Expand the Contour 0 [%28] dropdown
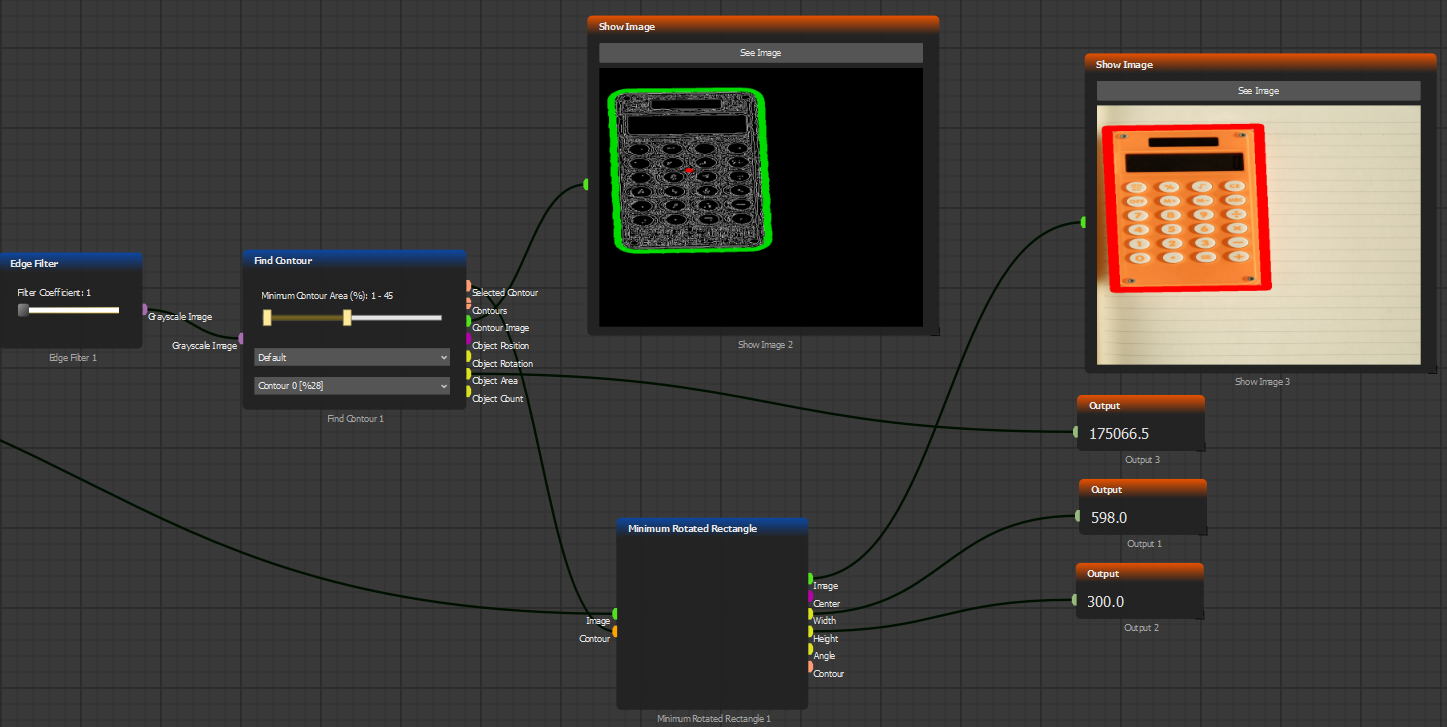 351,386
